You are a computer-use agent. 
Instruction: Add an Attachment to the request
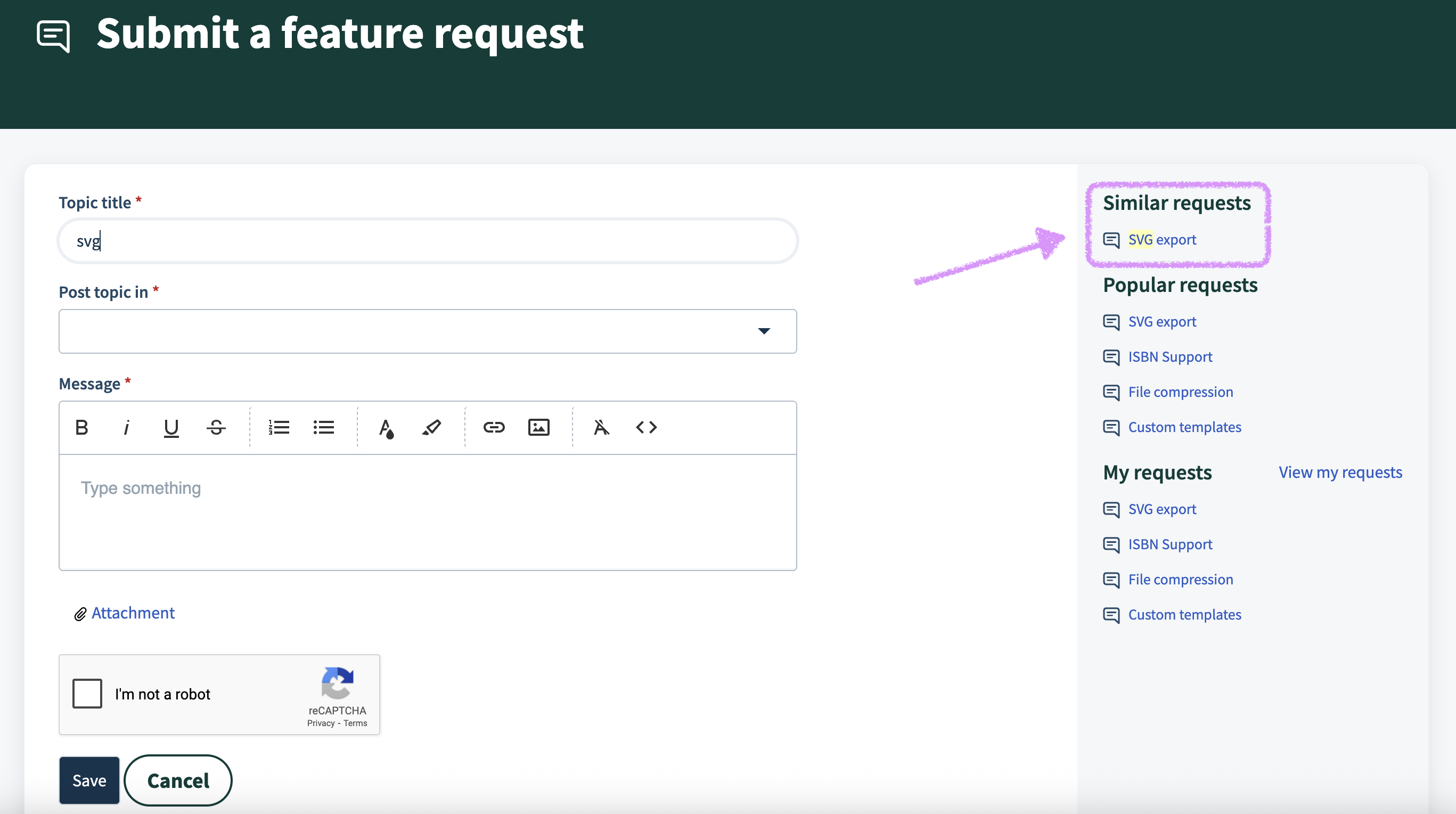[132, 613]
